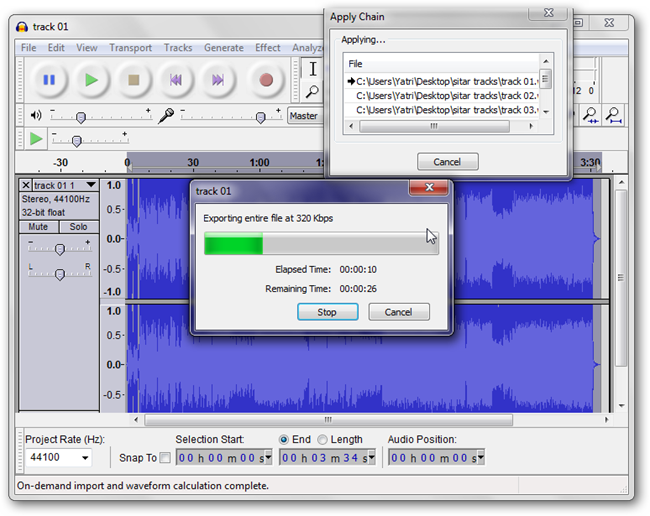
Task: Click the Fit project zoom icon
Action: point(614,114)
